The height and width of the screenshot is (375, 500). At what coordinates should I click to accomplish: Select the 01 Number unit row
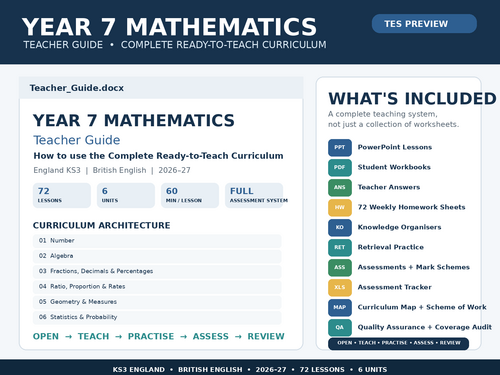coord(157,241)
